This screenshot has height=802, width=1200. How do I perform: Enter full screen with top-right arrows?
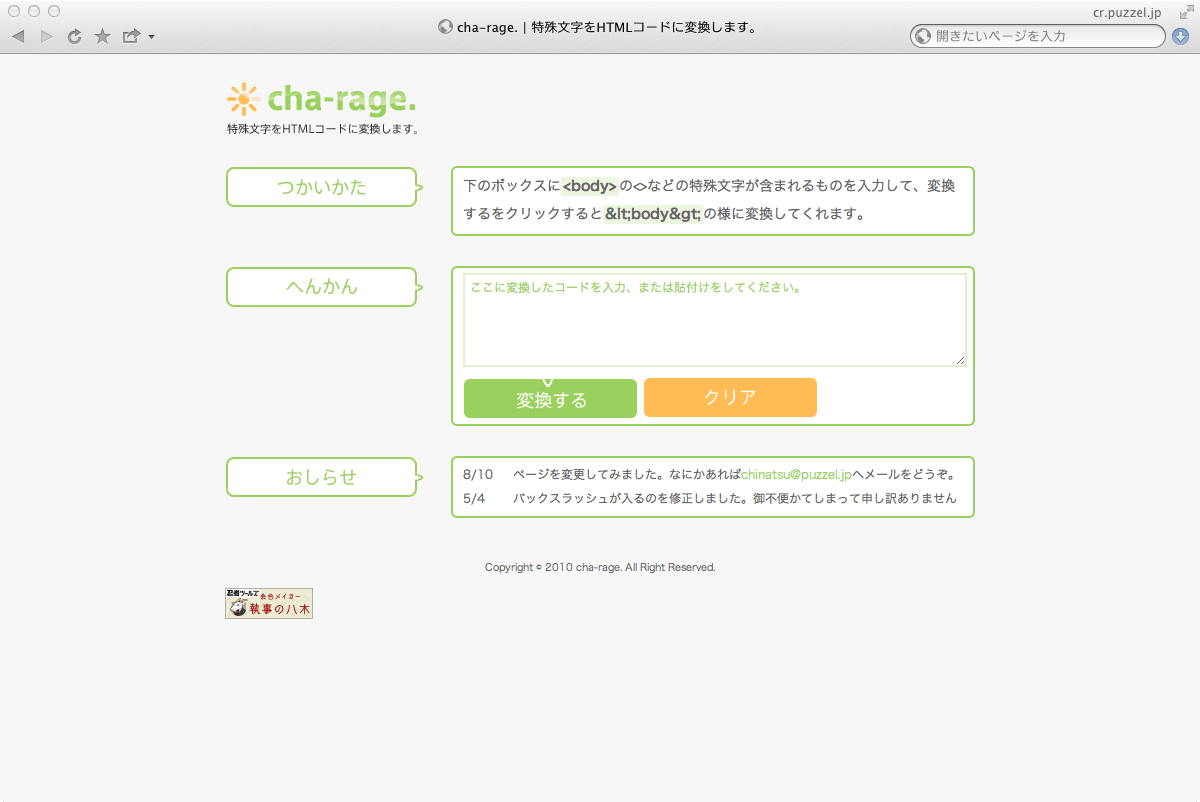pos(1184,12)
